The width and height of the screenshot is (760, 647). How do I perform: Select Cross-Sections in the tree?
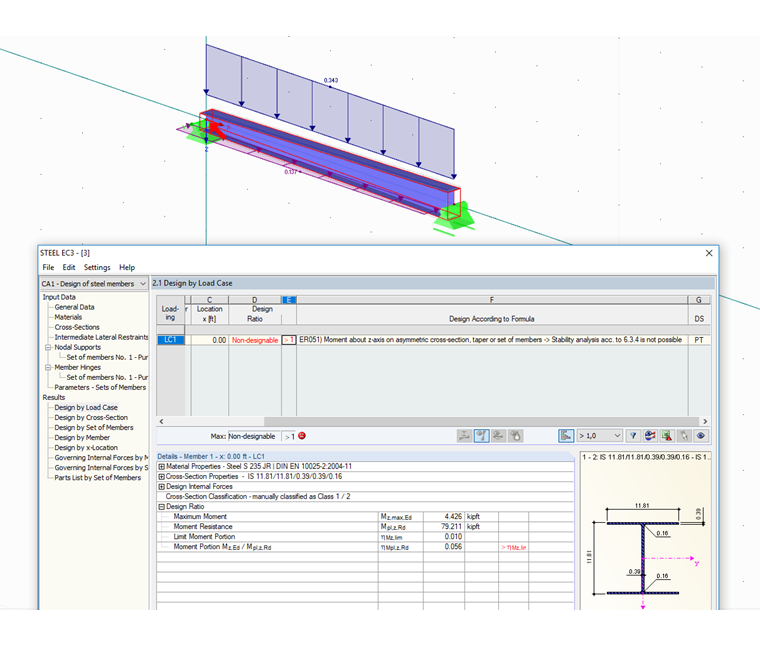(x=77, y=327)
